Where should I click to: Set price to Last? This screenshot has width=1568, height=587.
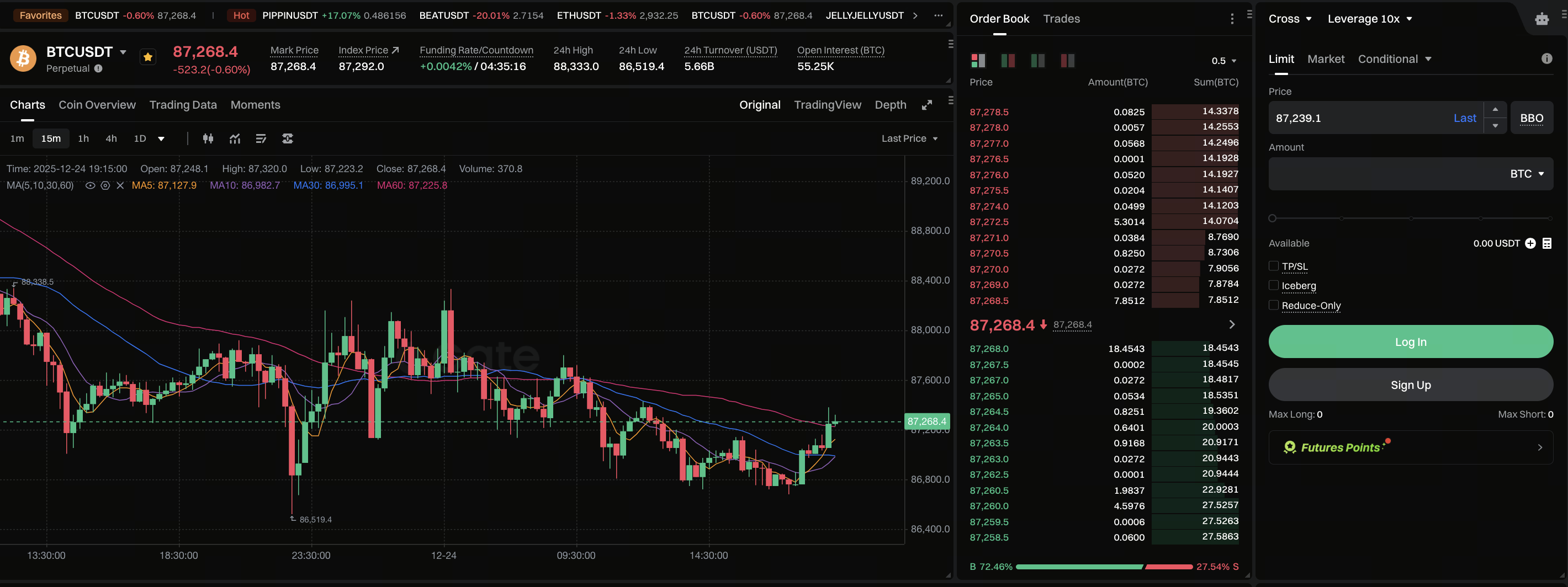coord(1465,118)
